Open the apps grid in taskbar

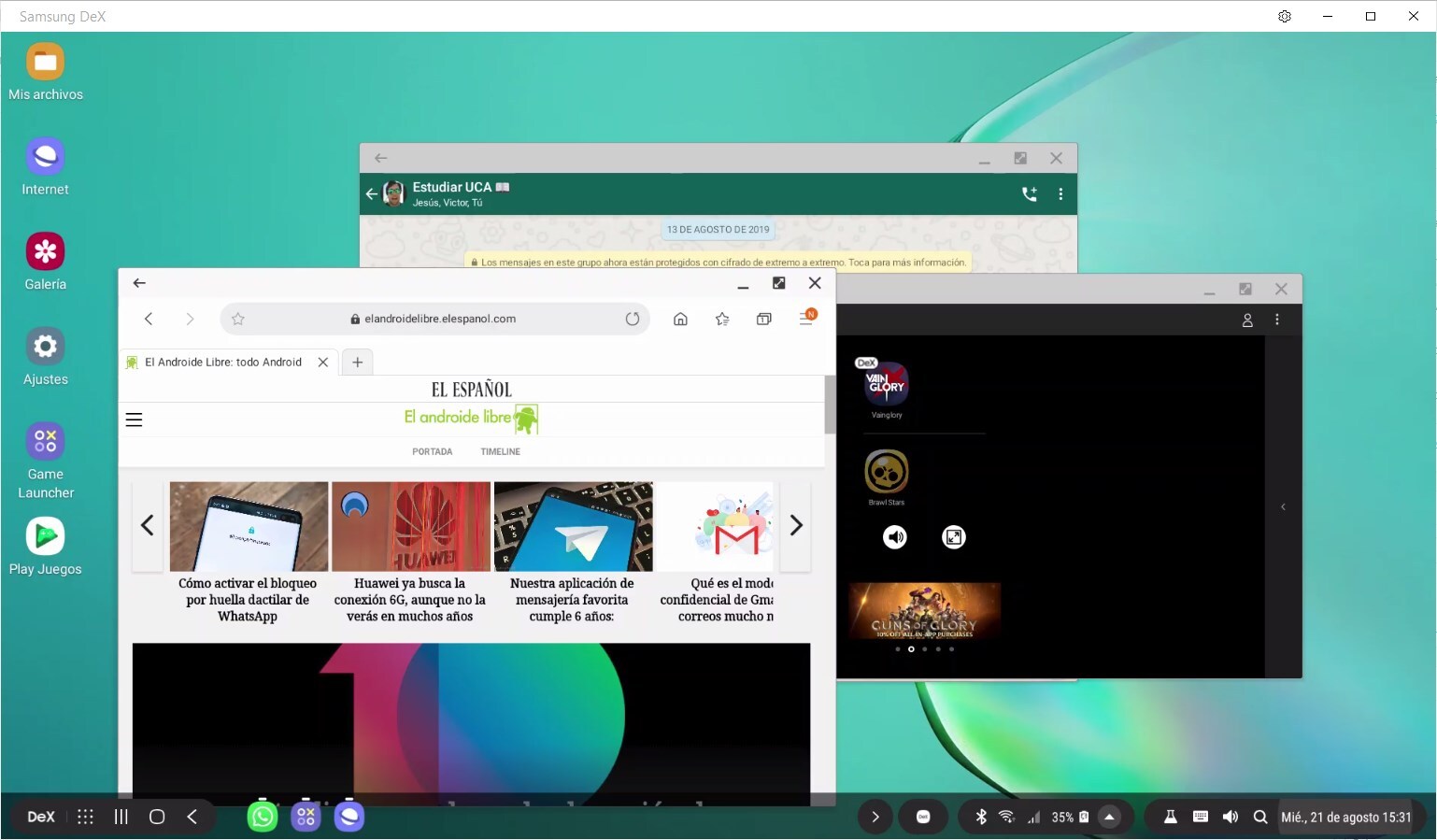pyautogui.click(x=85, y=817)
